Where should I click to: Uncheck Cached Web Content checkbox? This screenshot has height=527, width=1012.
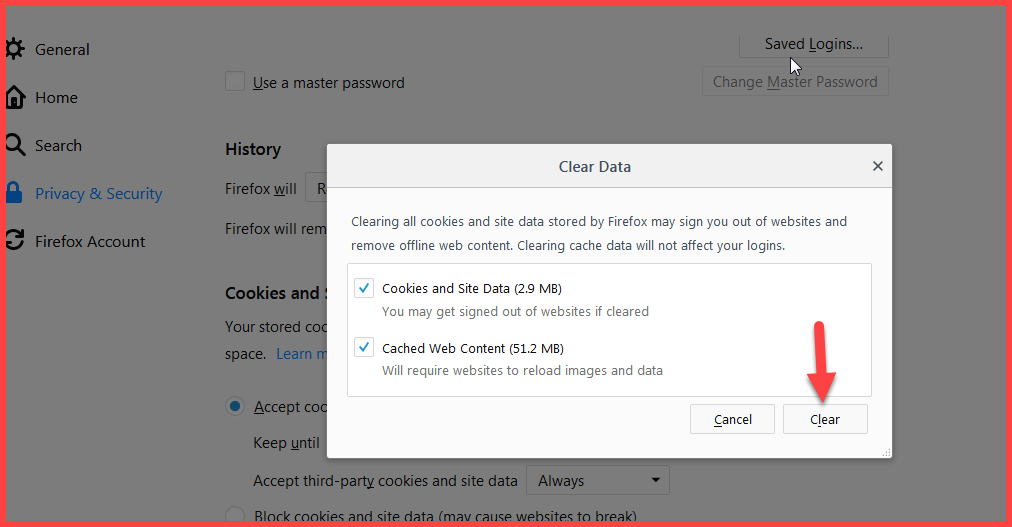point(364,348)
